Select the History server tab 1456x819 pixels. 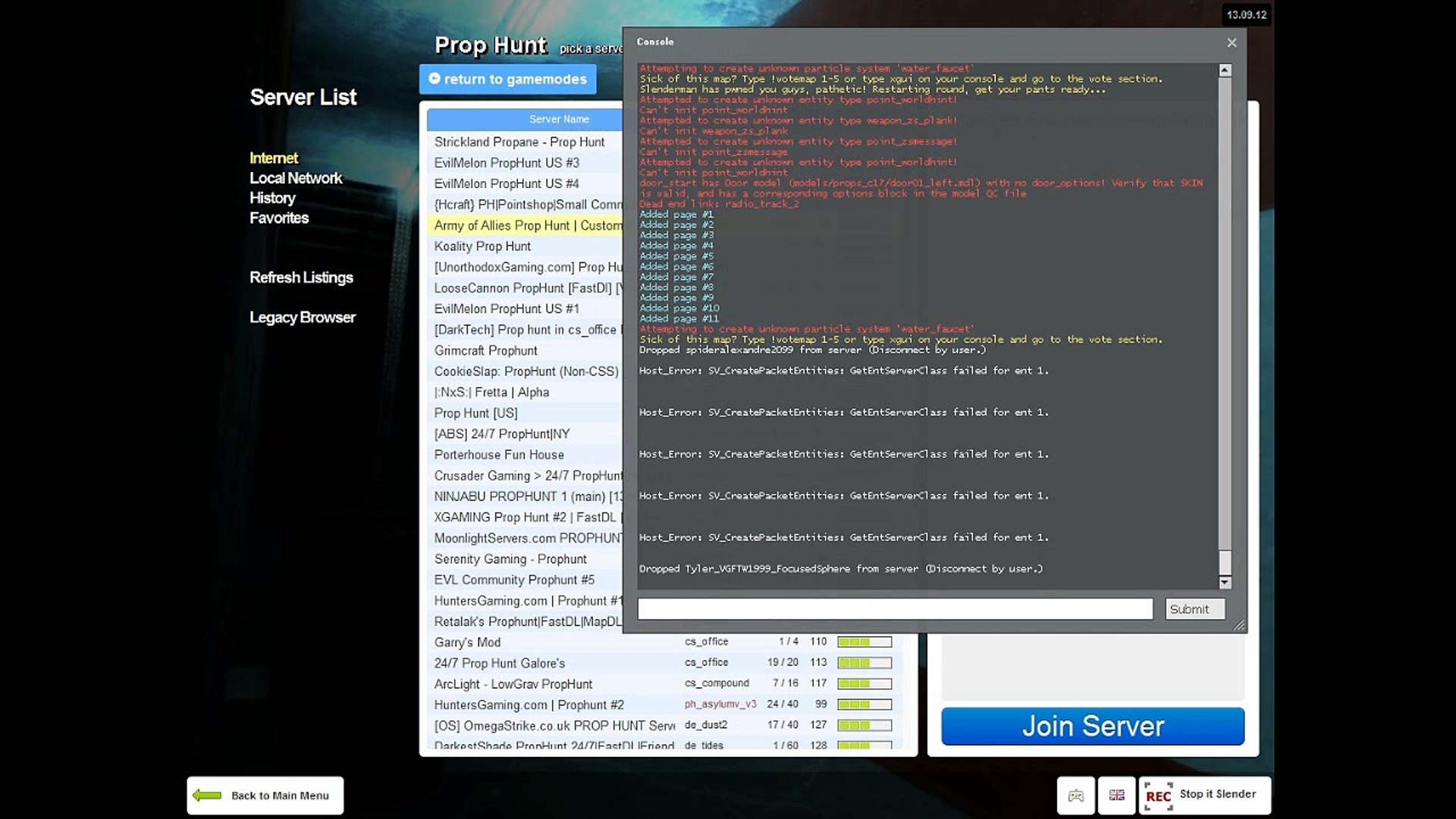[272, 198]
